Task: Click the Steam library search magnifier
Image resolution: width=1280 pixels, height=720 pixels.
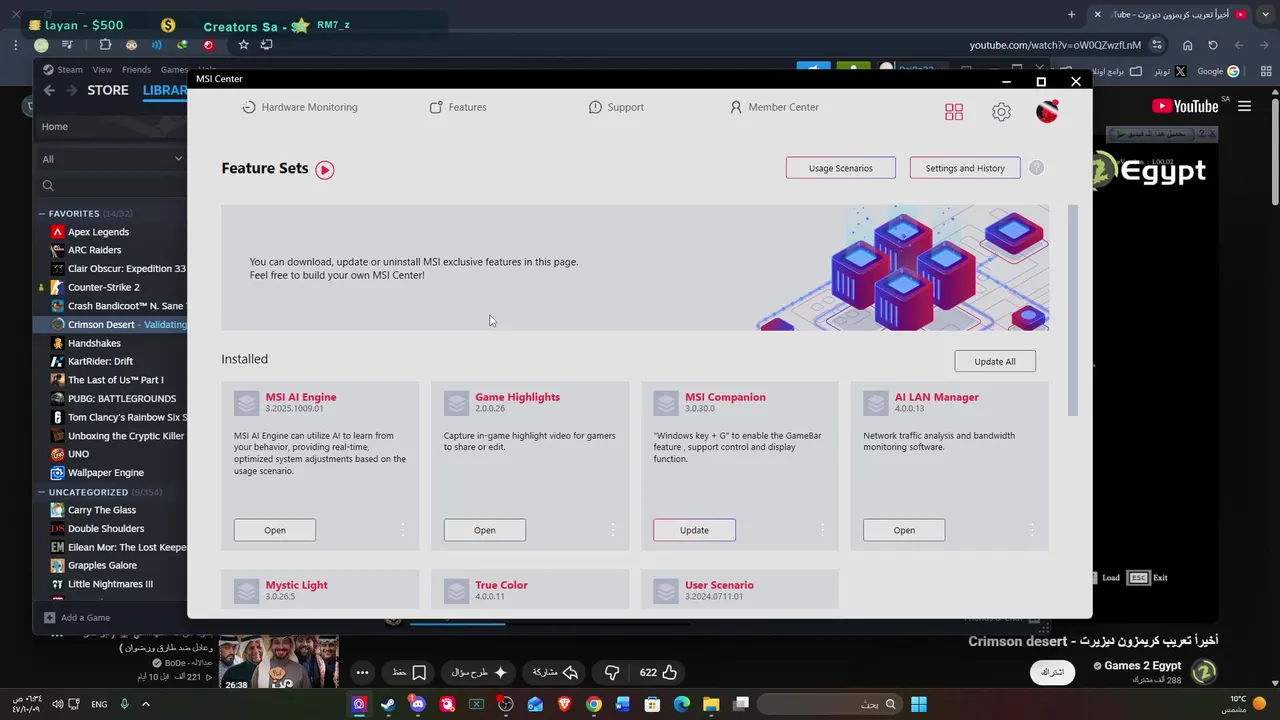Action: click(x=48, y=185)
